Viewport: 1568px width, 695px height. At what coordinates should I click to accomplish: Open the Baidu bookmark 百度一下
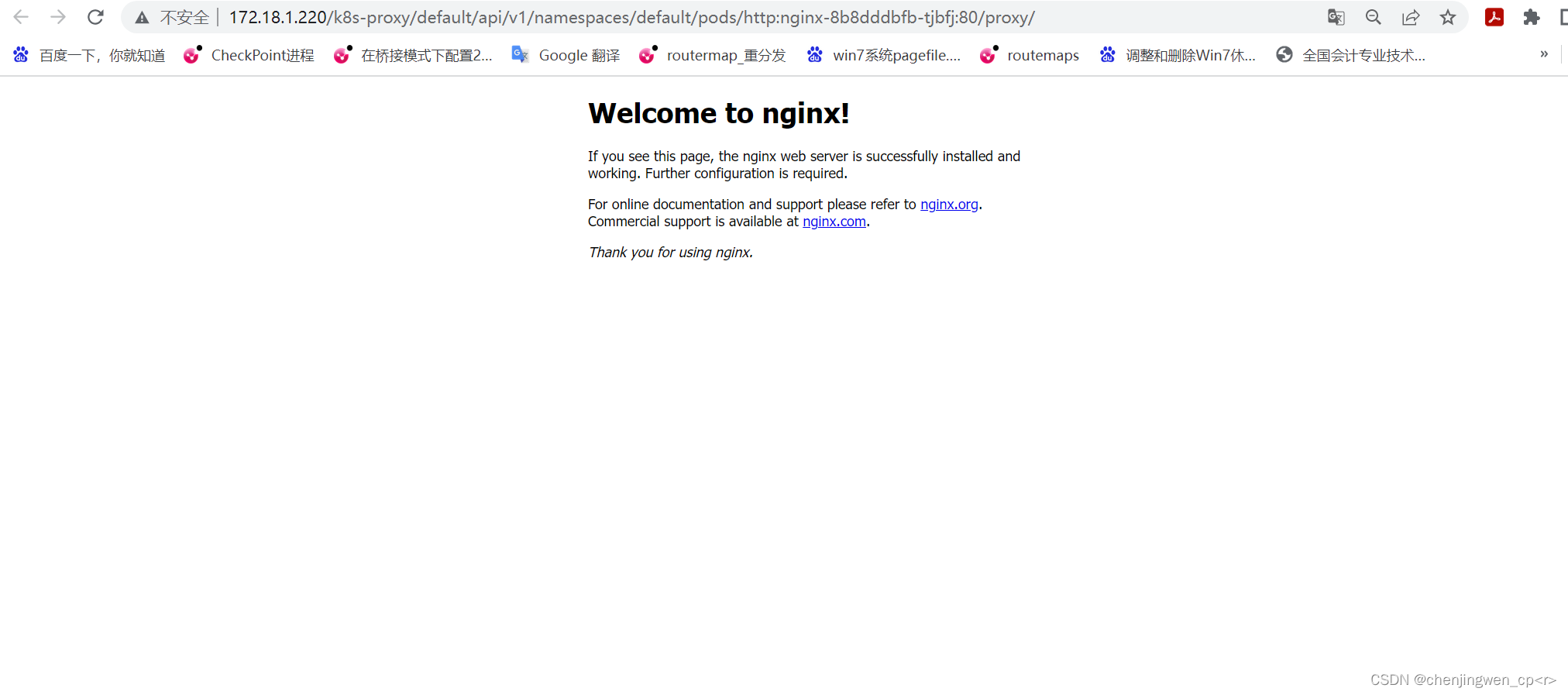tap(89, 55)
